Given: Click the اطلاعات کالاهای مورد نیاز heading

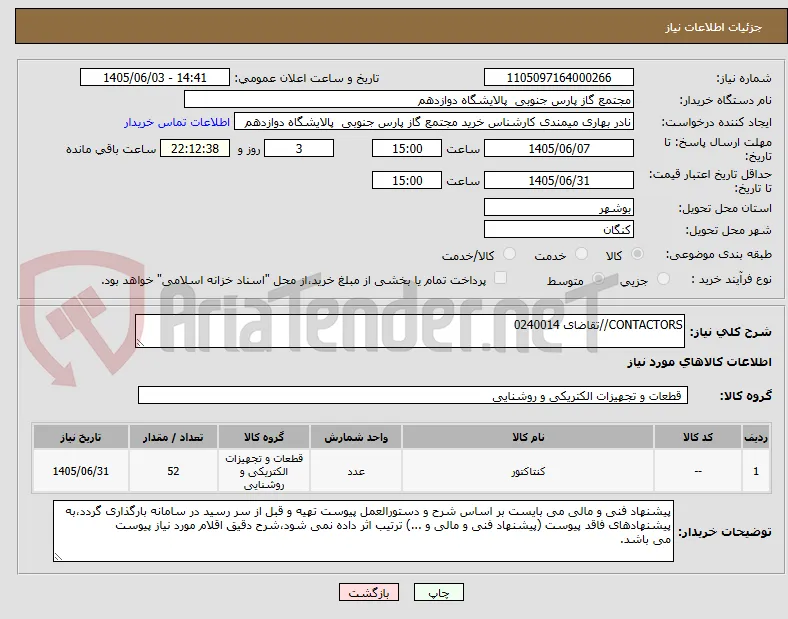Looking at the screenshot, I should click(699, 362).
